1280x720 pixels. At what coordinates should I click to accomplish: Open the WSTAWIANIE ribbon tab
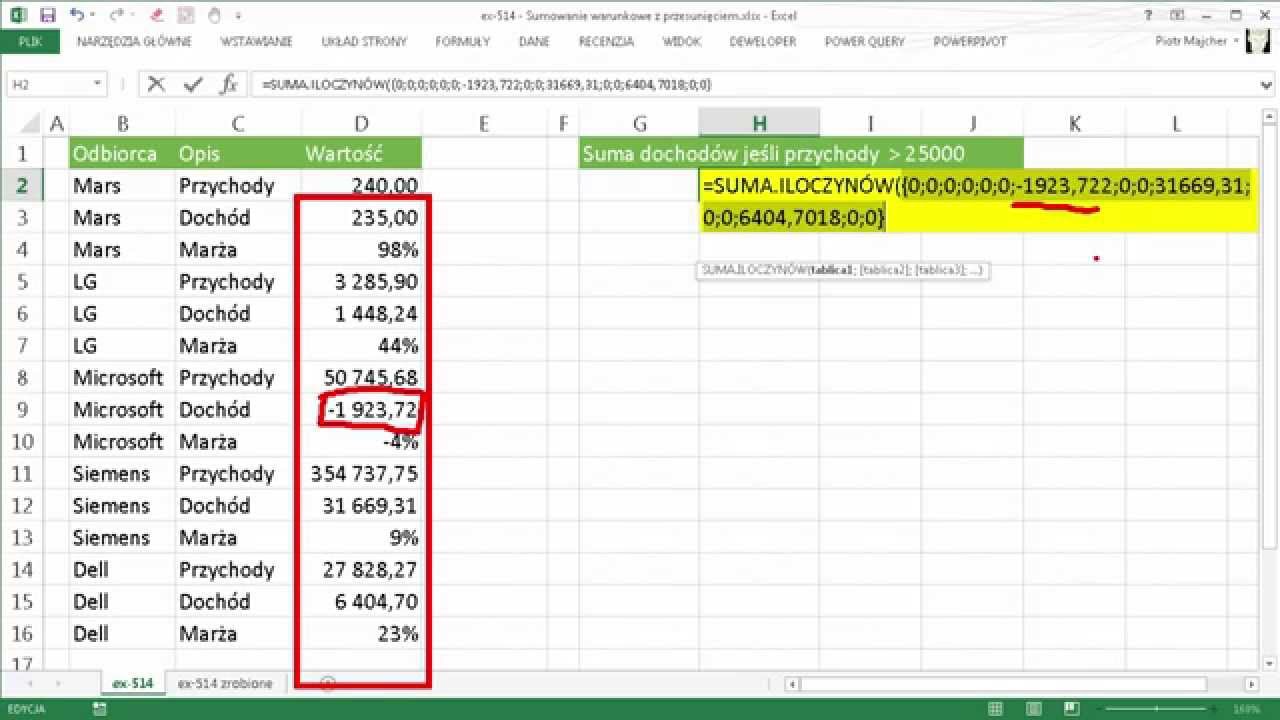[x=256, y=41]
